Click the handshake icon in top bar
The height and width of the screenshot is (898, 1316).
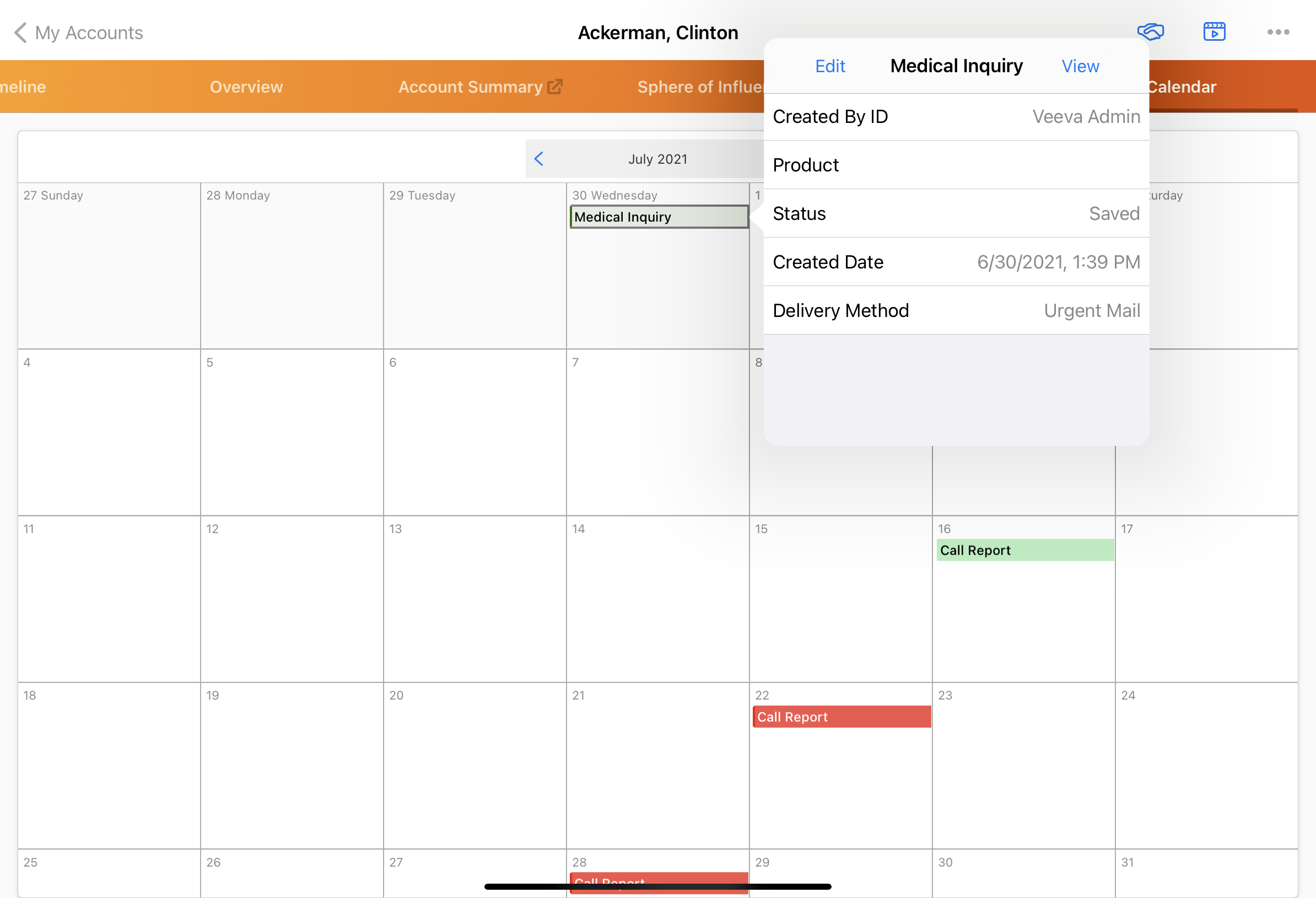(x=1150, y=32)
